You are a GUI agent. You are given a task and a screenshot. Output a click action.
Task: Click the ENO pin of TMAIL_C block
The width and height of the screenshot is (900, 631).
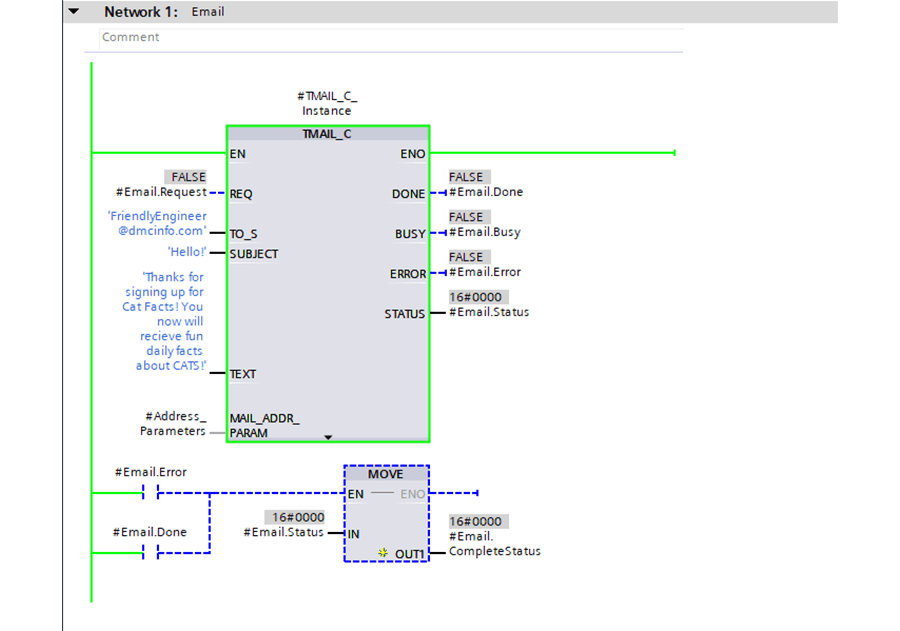(413, 154)
